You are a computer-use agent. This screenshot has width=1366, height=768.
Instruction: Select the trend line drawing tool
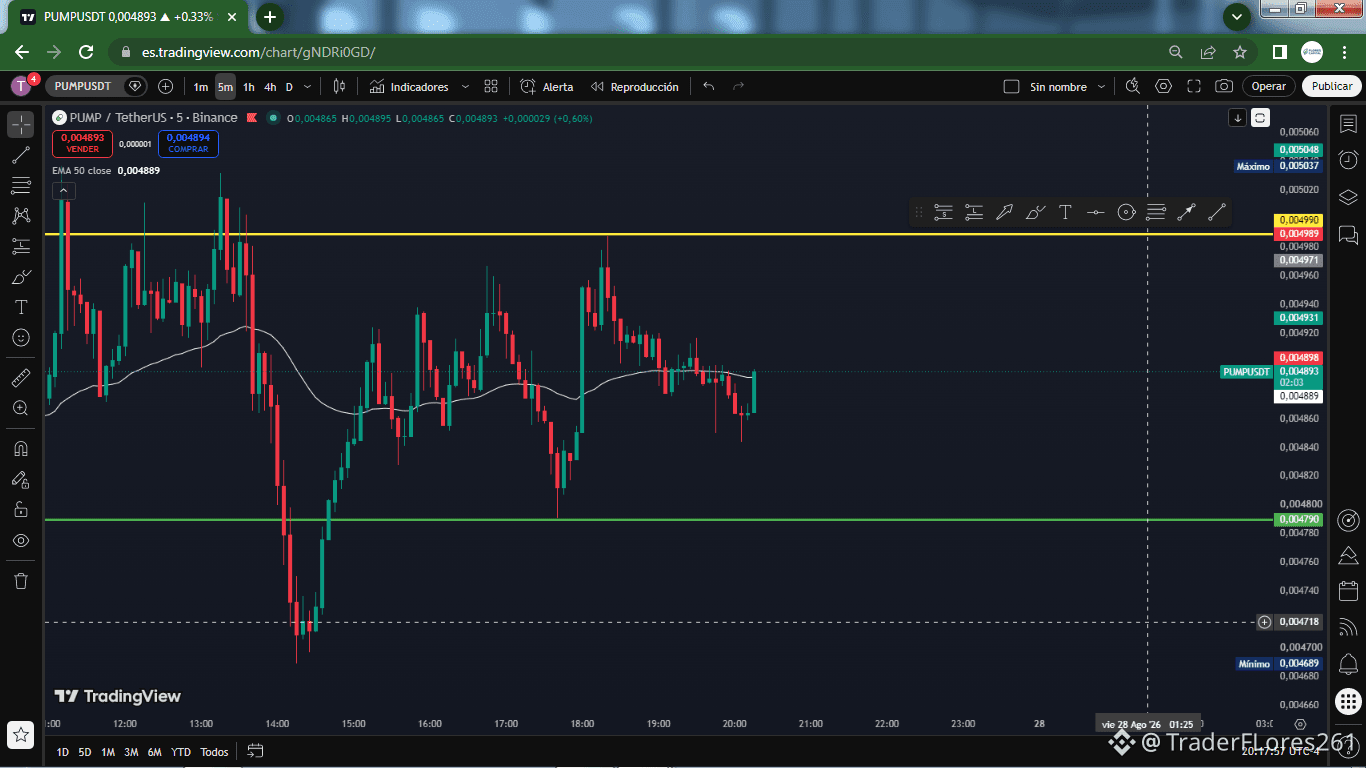21,155
